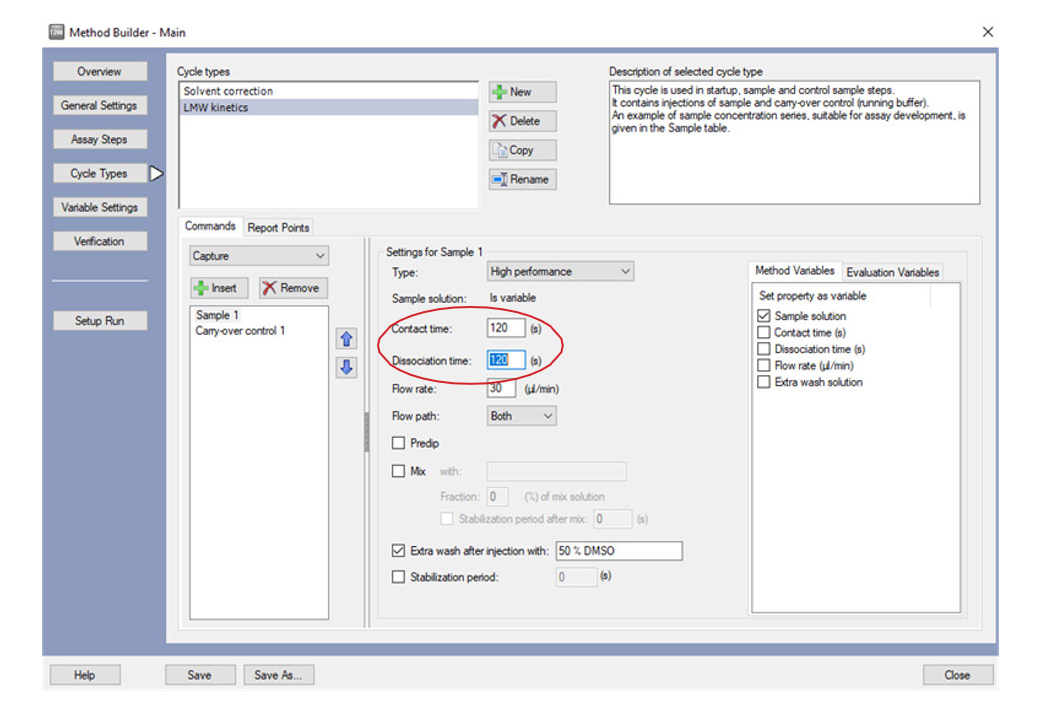Remove the selected command
This screenshot has width=1046, height=703.
click(x=292, y=288)
